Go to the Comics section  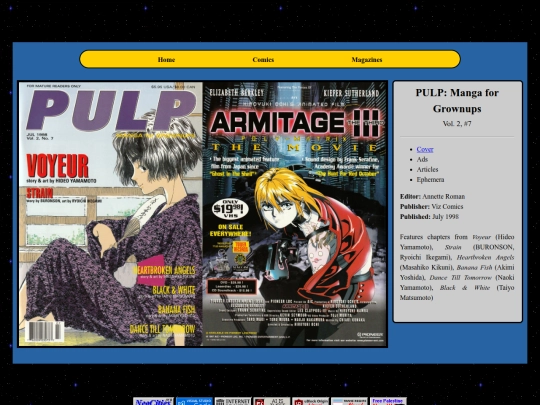point(263,60)
